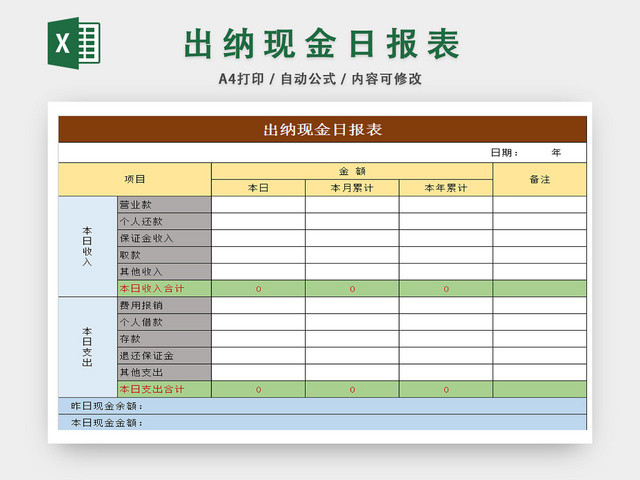640x480 pixels.
Task: Click the A4打印 / 自动公式 subtitle
Action: pos(320,79)
